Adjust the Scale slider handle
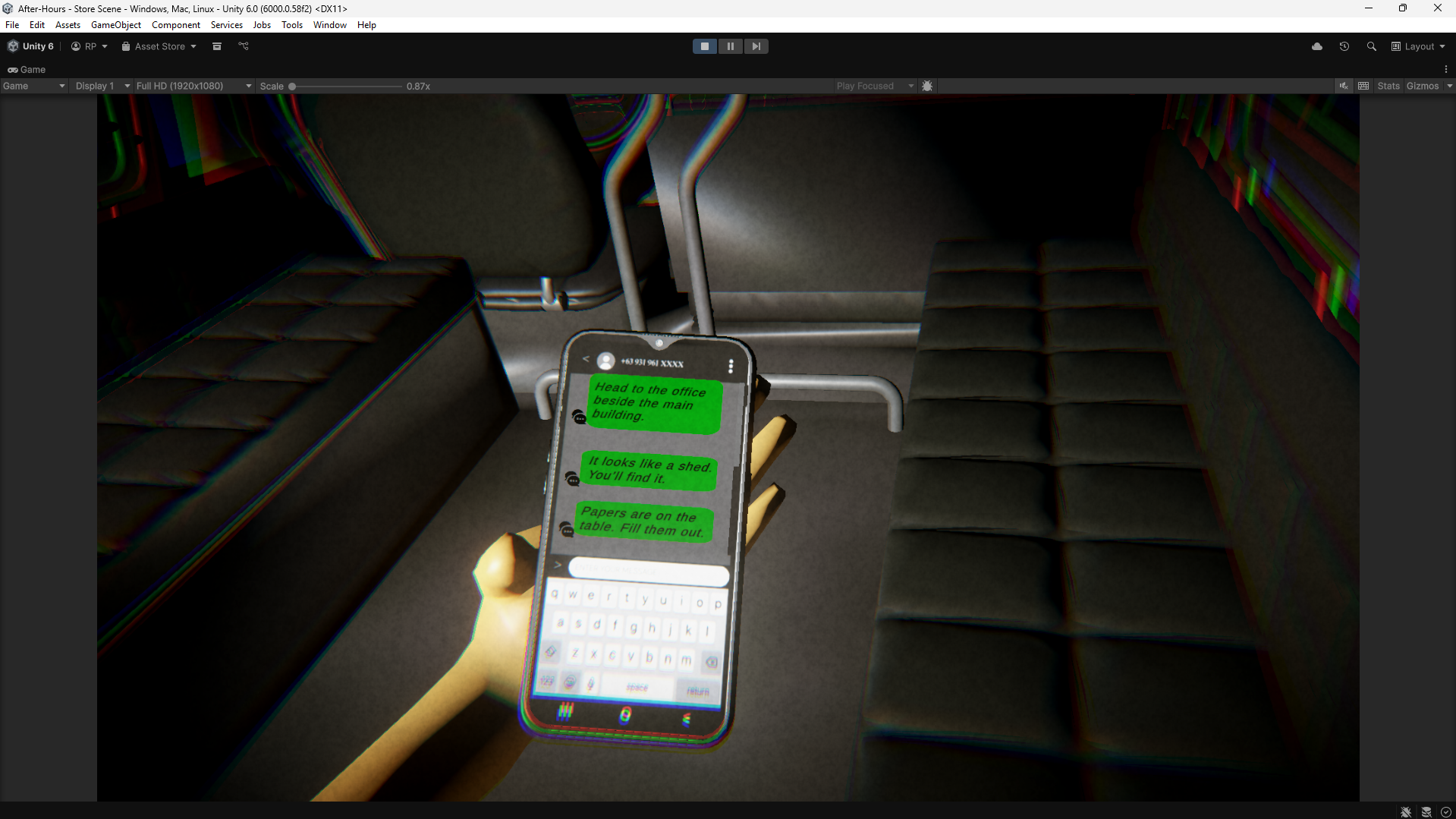Image resolution: width=1456 pixels, height=819 pixels. (x=292, y=87)
